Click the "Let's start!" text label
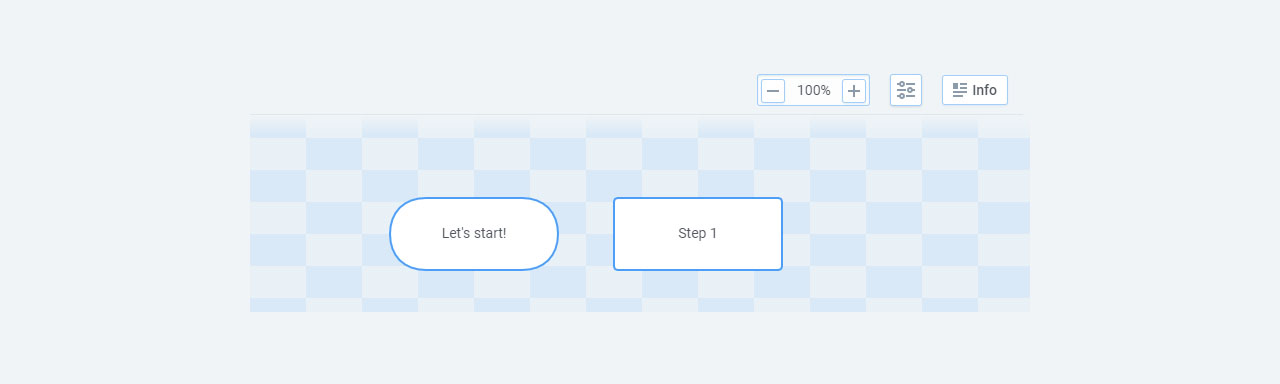This screenshot has height=384, width=1280. pyautogui.click(x=474, y=233)
